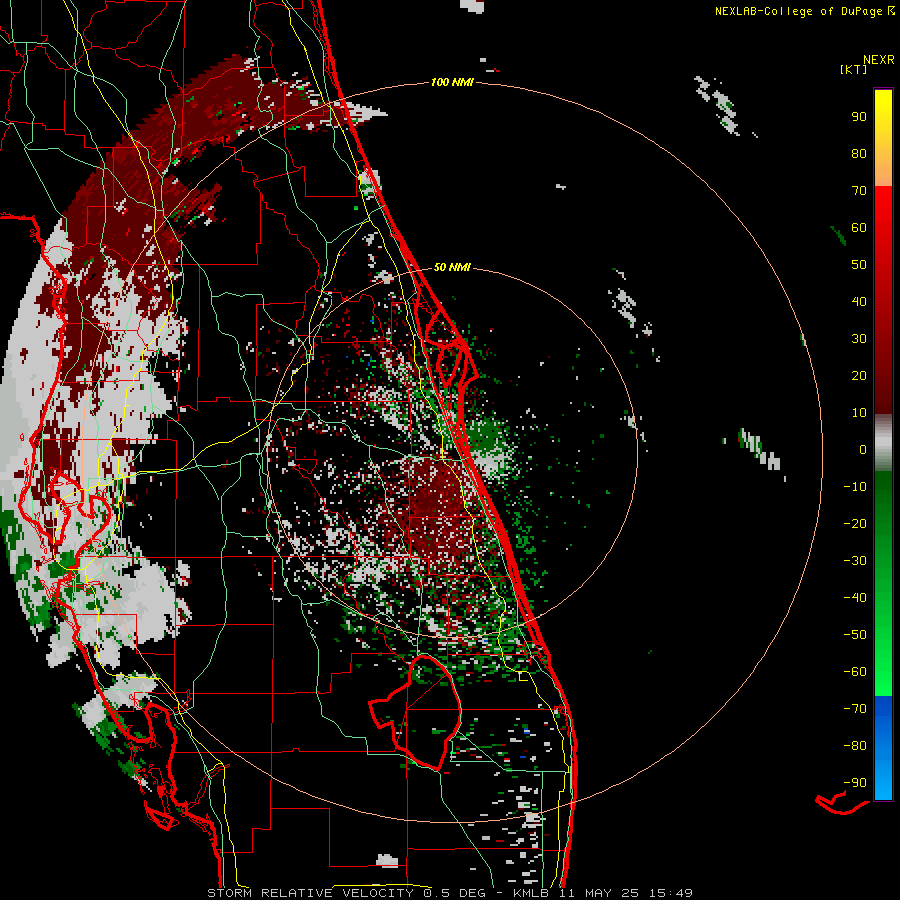The image size is (900, 900).
Task: Click the -60 knot scale label
Action: pos(855,672)
